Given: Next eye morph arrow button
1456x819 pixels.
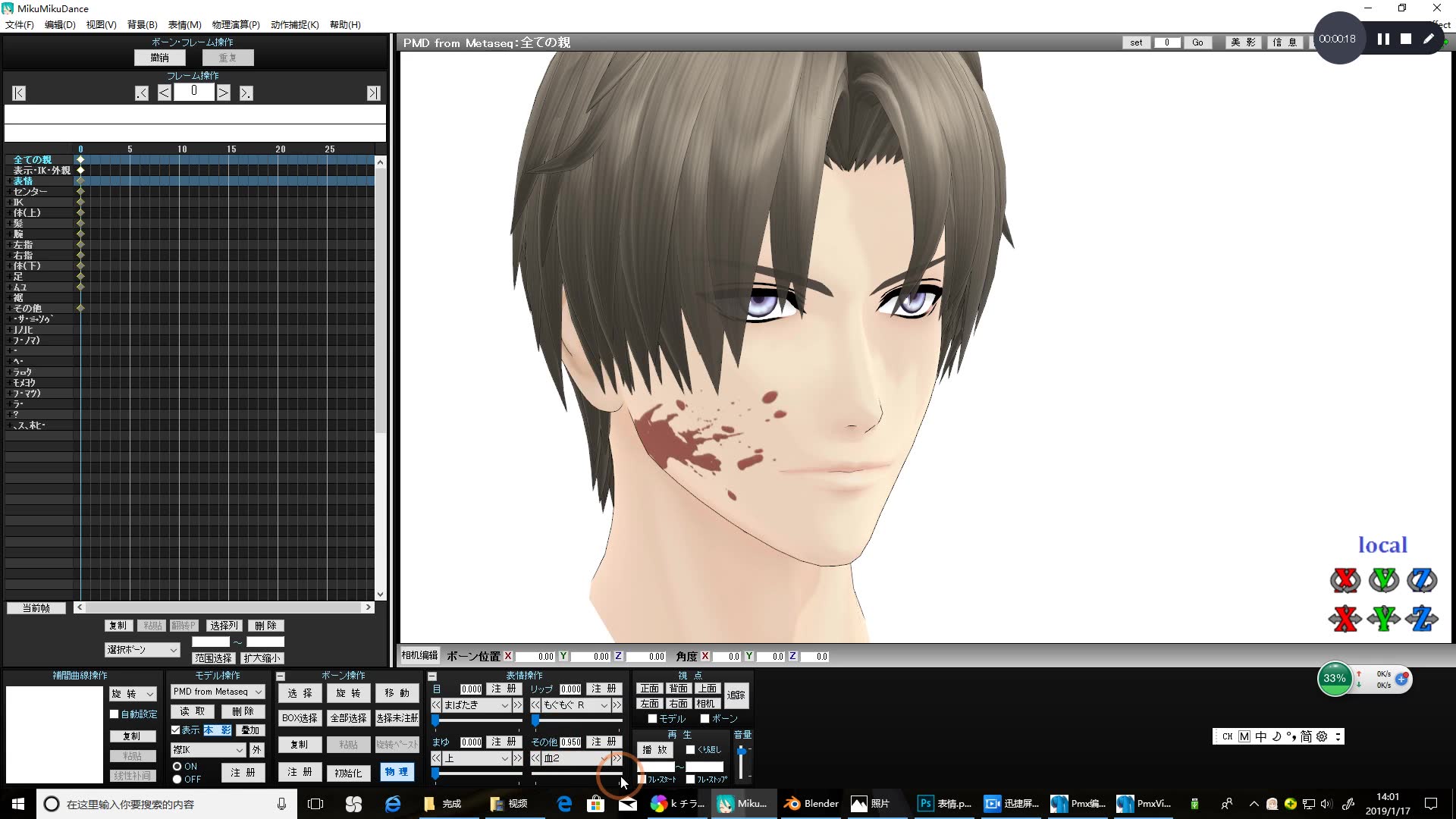Looking at the screenshot, I should (518, 705).
